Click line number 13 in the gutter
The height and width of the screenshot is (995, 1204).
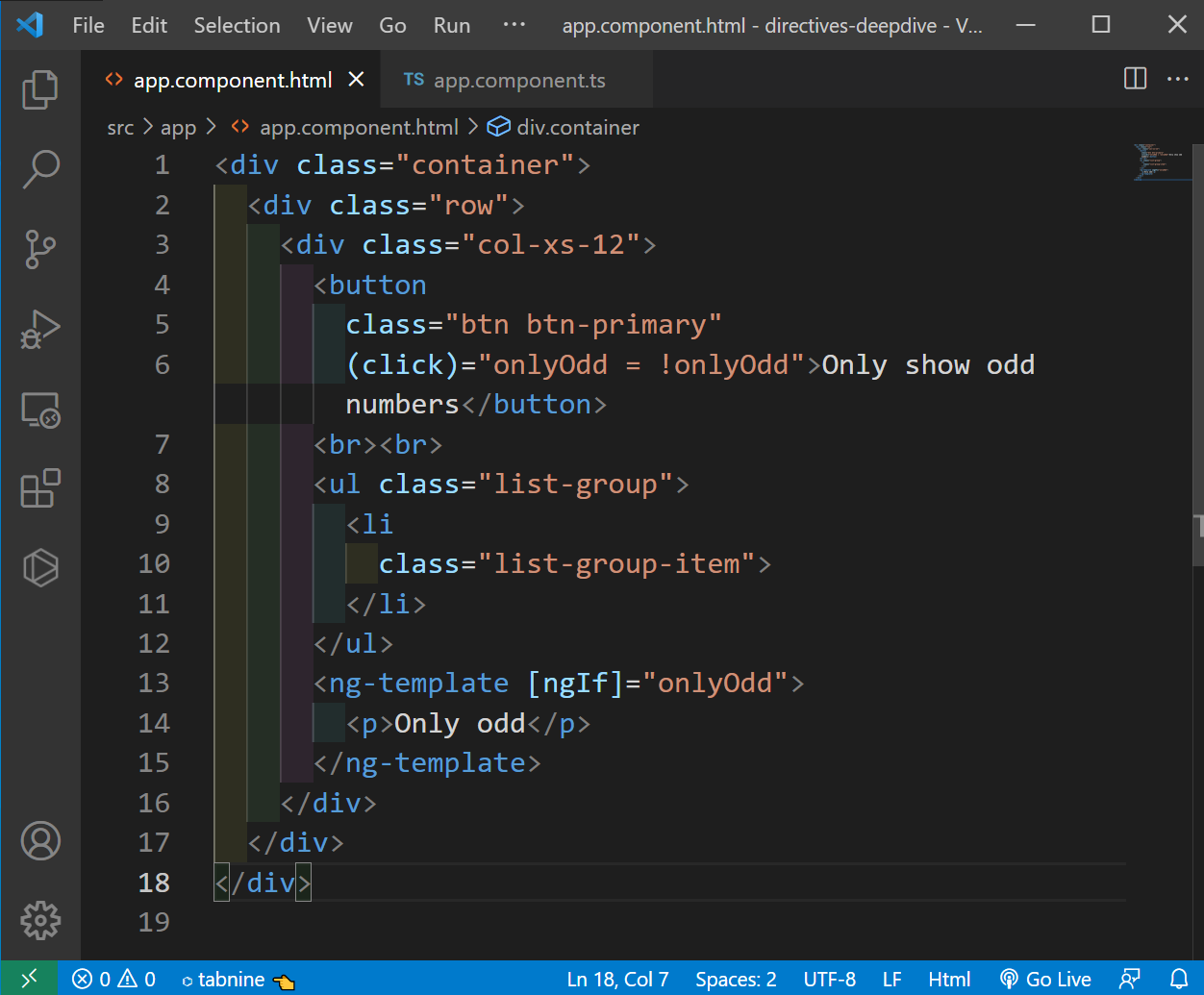(x=154, y=684)
